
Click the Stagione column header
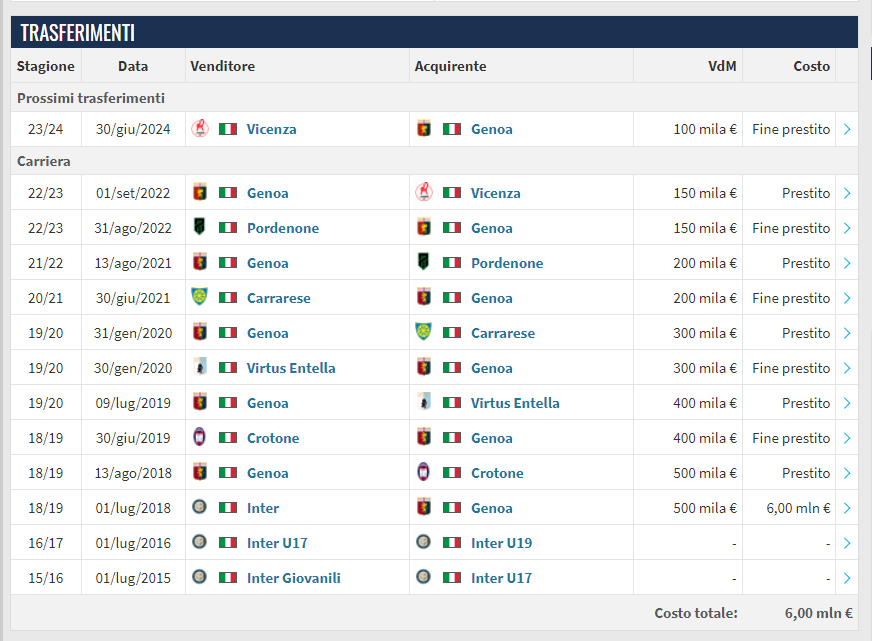[x=45, y=66]
